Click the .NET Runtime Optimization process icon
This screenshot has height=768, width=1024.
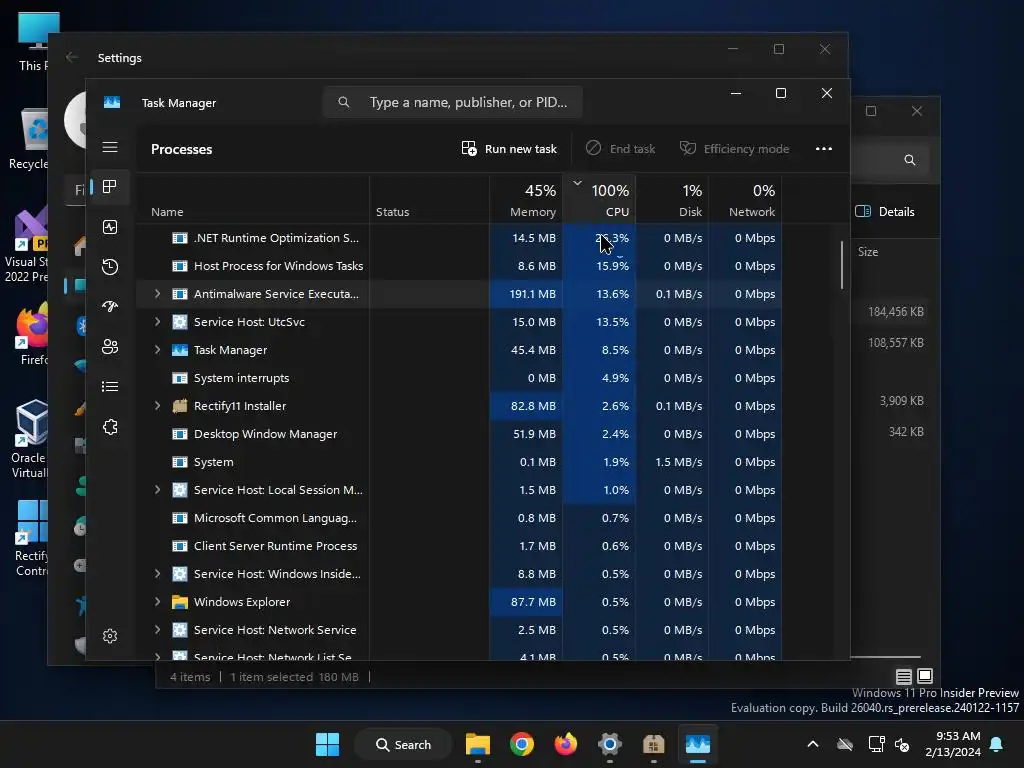point(180,238)
